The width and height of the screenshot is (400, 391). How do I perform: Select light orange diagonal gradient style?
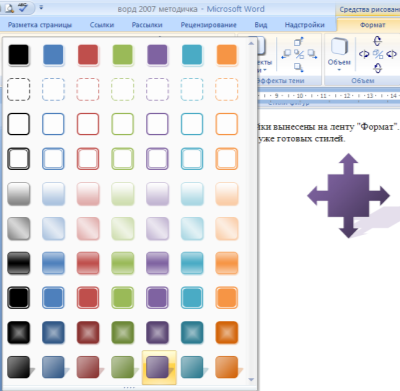pos(226,229)
